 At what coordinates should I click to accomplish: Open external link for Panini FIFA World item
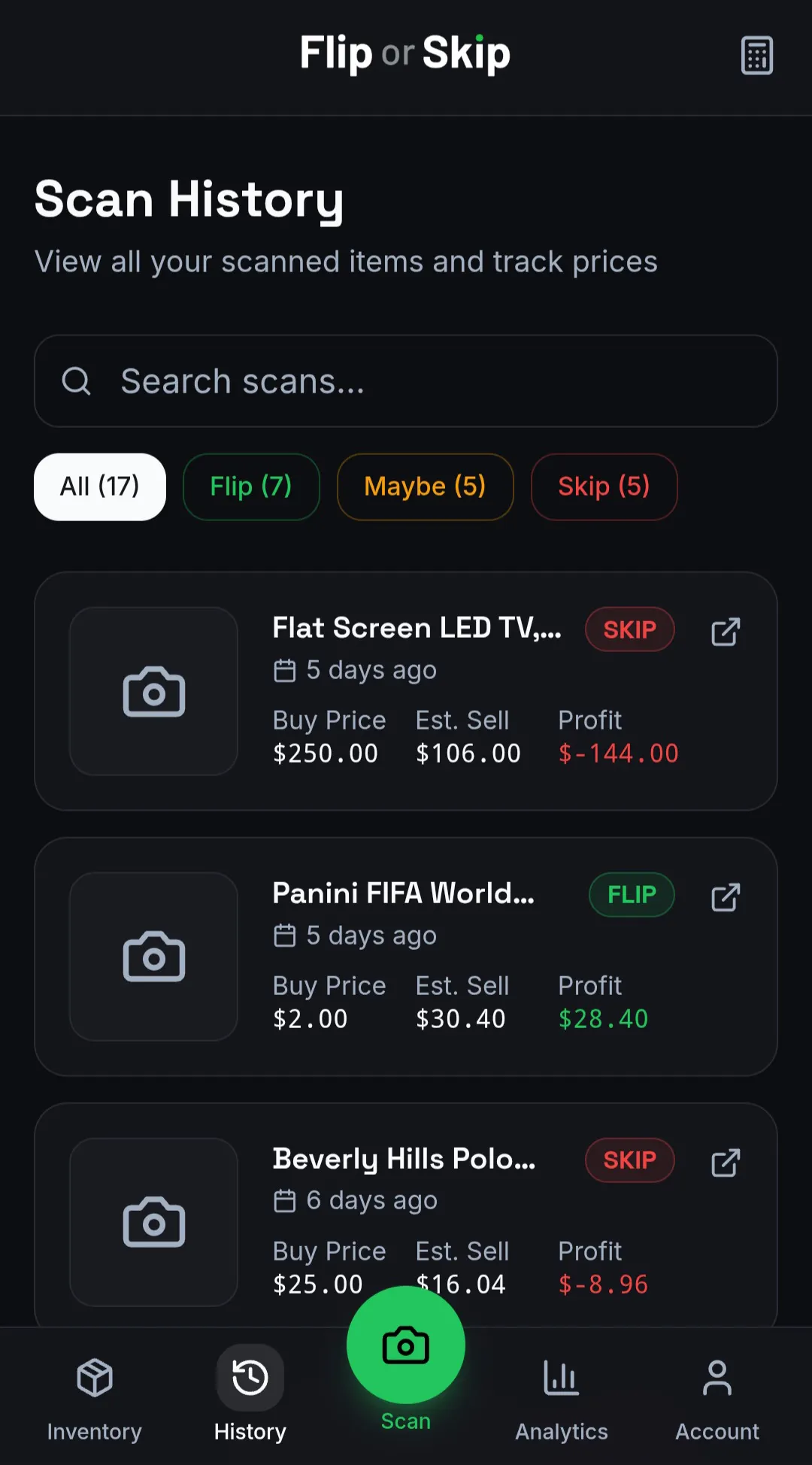pos(726,897)
